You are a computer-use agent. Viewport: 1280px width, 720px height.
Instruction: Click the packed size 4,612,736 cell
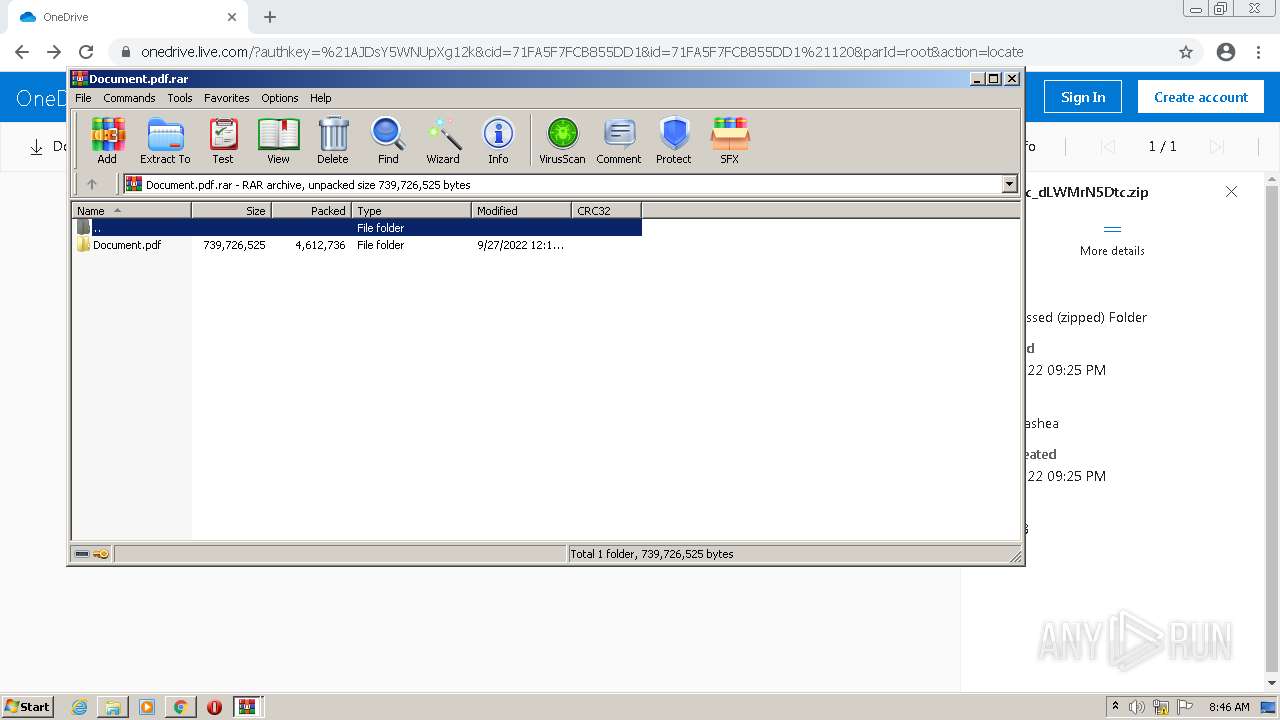pyautogui.click(x=320, y=245)
